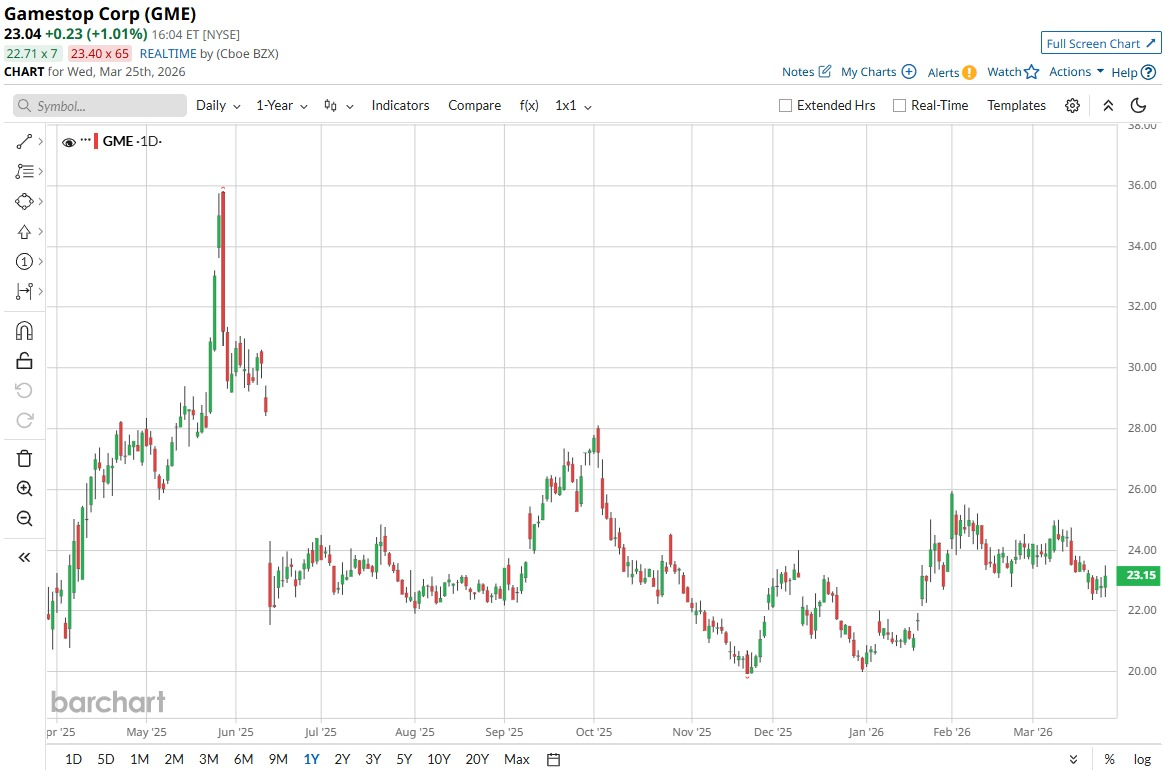
Task: Open the 1x1 grid layout dropdown
Action: [x=573, y=106]
